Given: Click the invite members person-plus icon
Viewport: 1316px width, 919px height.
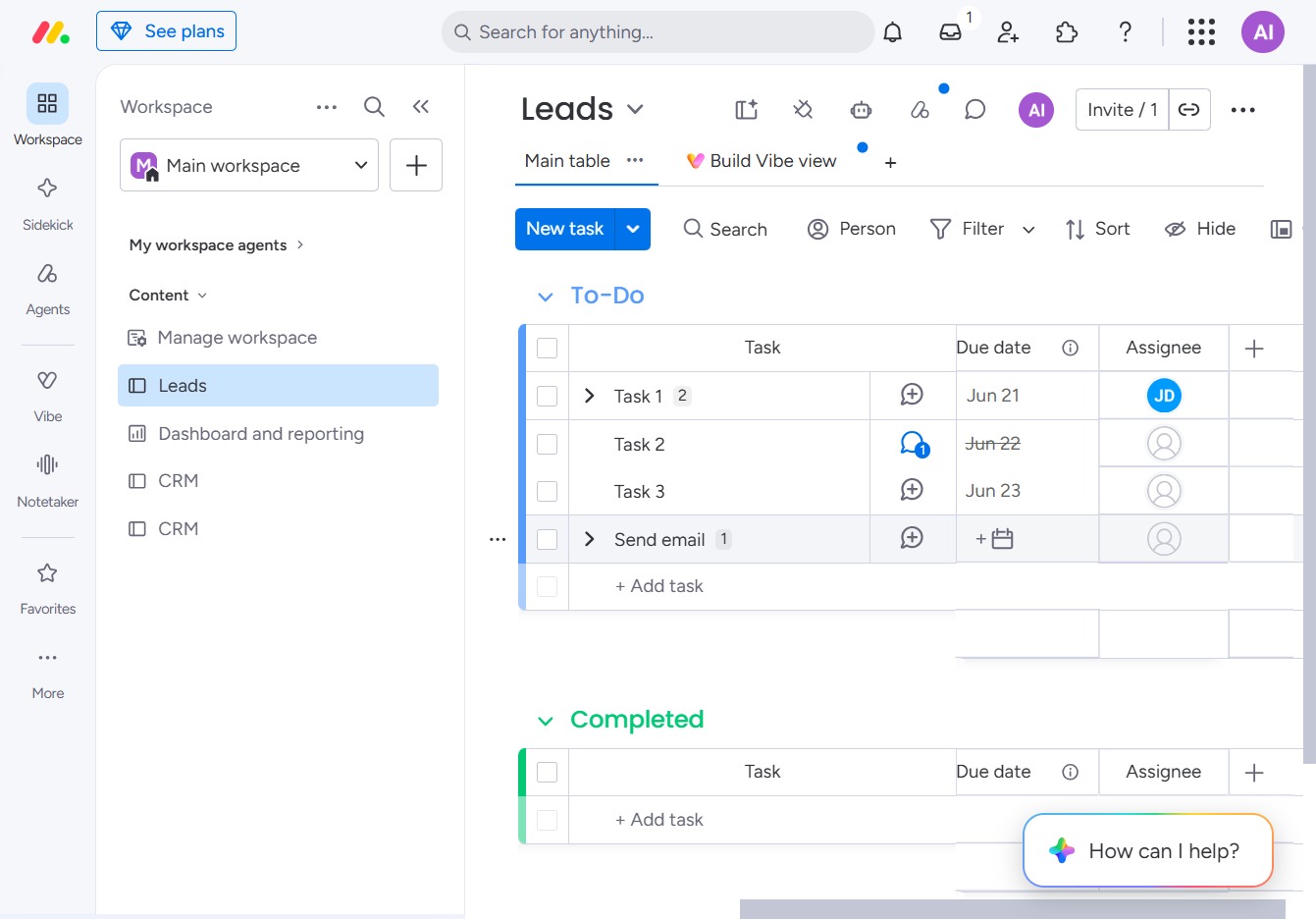Looking at the screenshot, I should click(x=1008, y=32).
